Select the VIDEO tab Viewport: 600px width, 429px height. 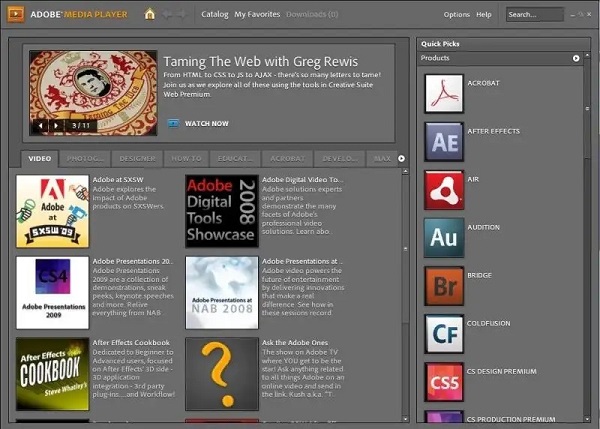click(39, 158)
